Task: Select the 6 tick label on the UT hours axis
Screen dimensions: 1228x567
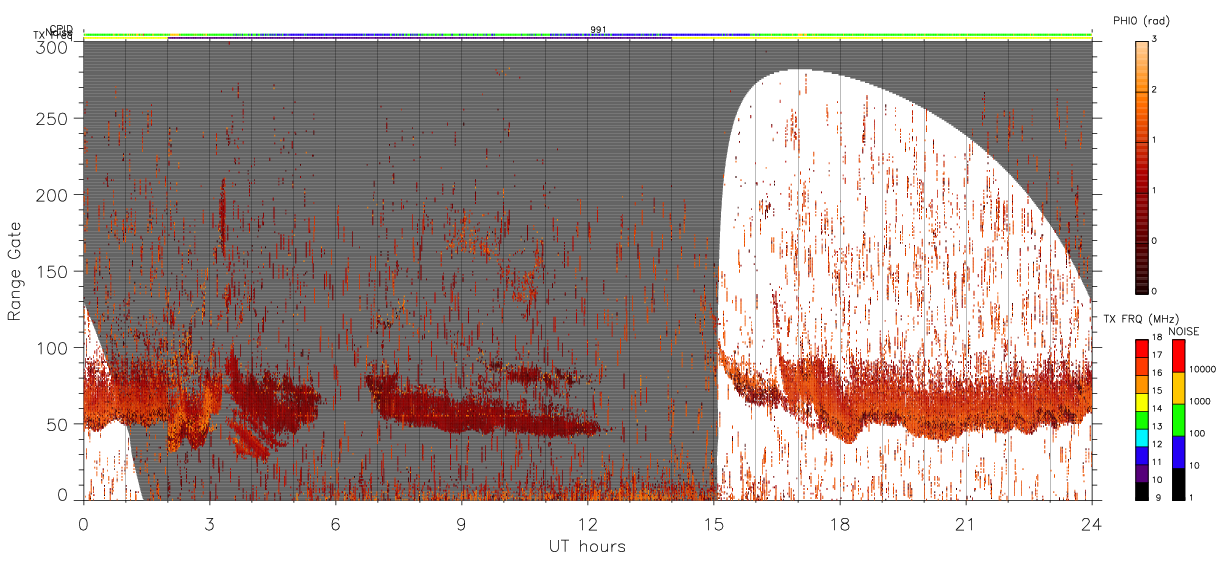Action: tap(336, 524)
